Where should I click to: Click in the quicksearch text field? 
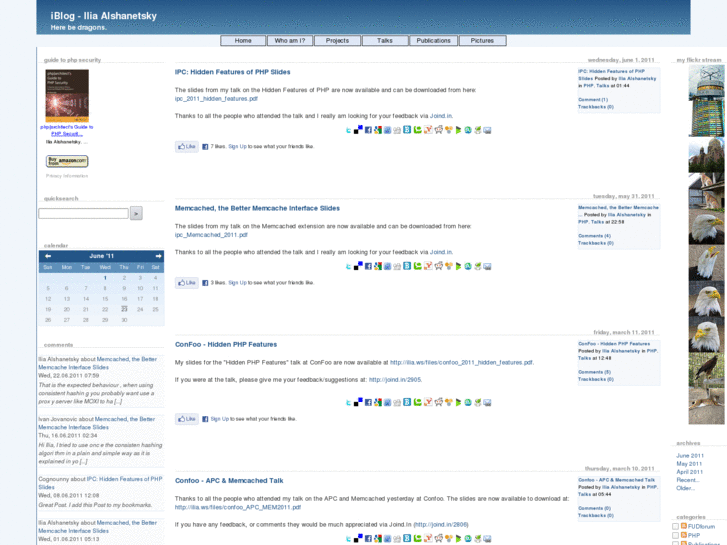83,213
